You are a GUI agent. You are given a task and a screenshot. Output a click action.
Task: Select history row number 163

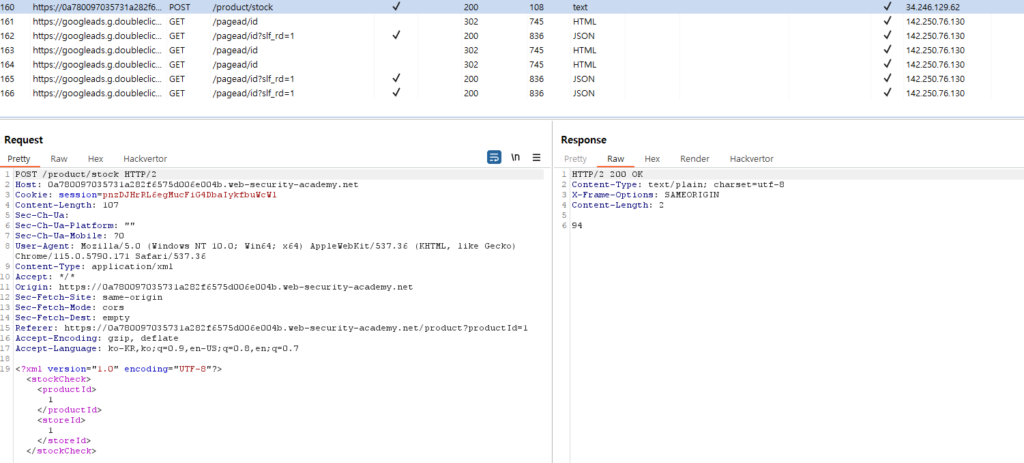pos(512,50)
